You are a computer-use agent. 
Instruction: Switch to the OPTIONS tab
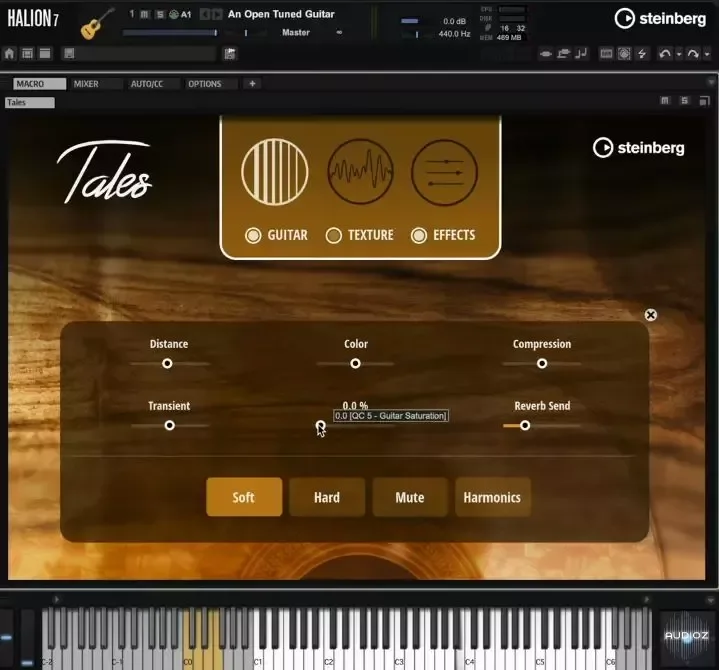[x=205, y=84]
